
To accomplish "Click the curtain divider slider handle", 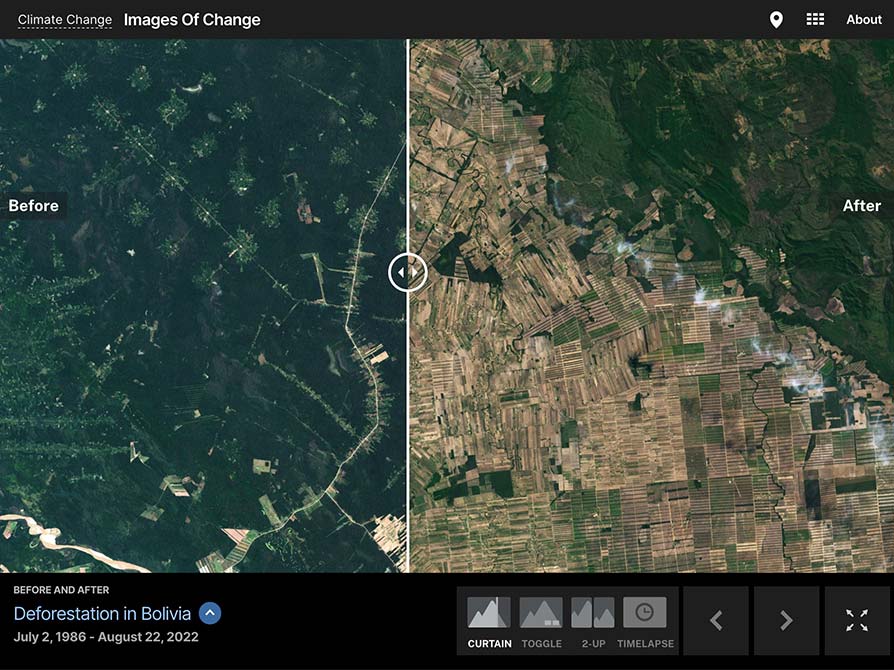I will 408,271.
